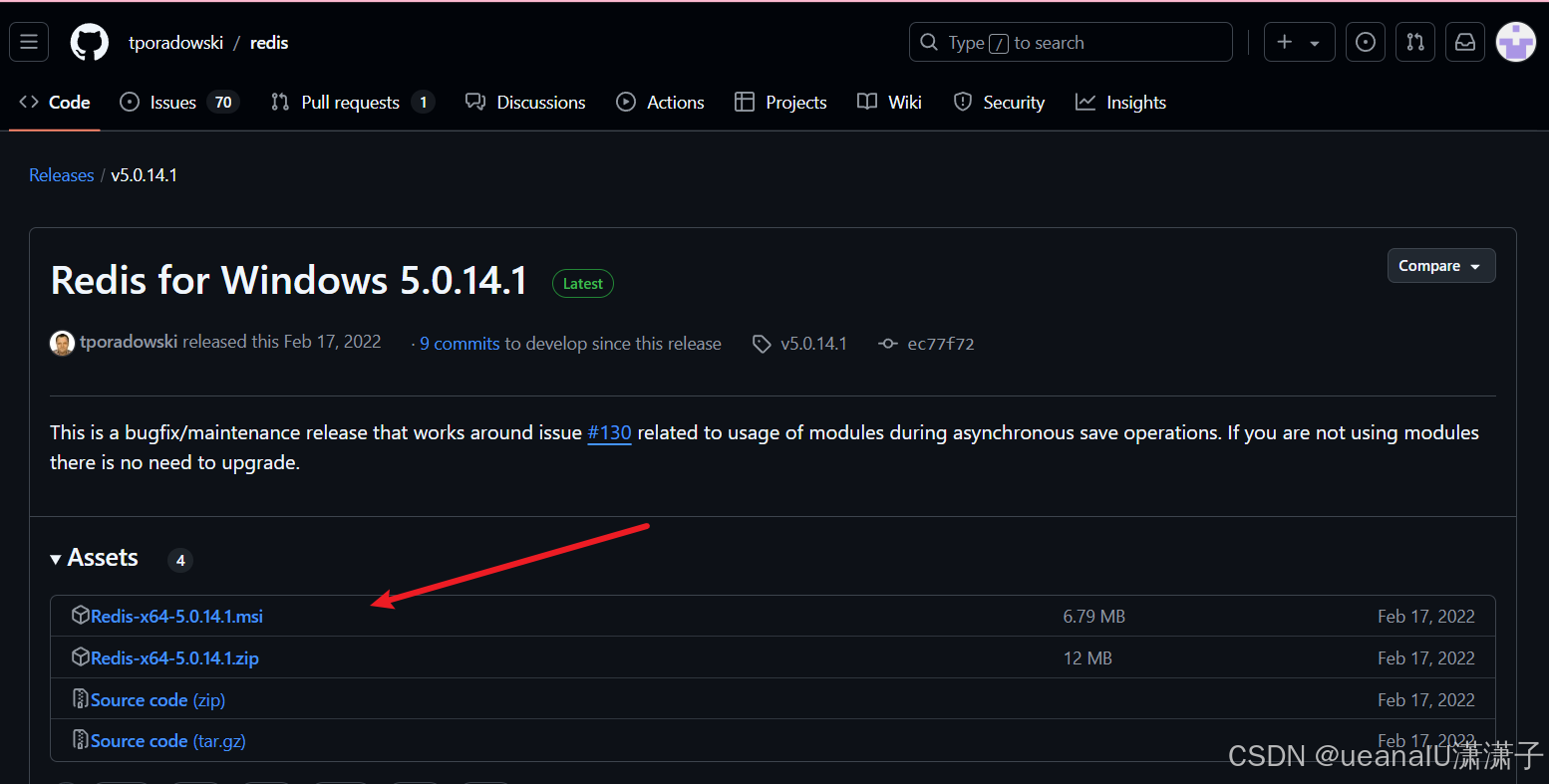The image size is (1549, 784).
Task: Download Redis-x64-5.0.14.1.zip
Action: pyautogui.click(x=174, y=657)
